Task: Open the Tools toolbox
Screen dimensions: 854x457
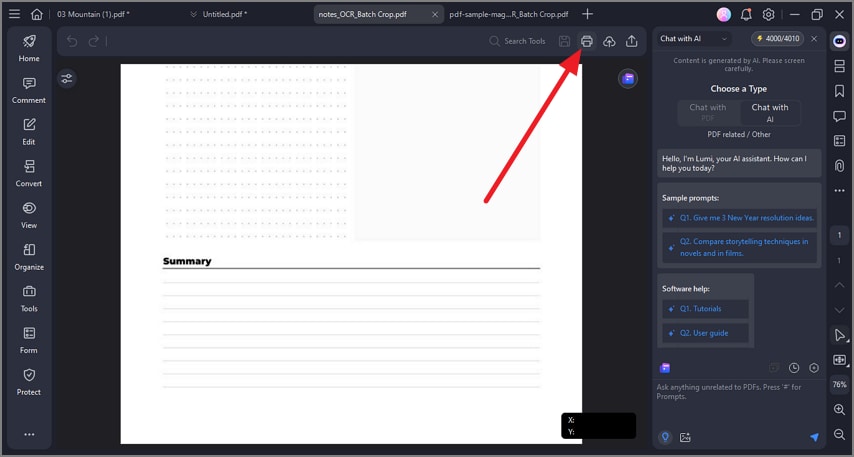Action: [29, 298]
